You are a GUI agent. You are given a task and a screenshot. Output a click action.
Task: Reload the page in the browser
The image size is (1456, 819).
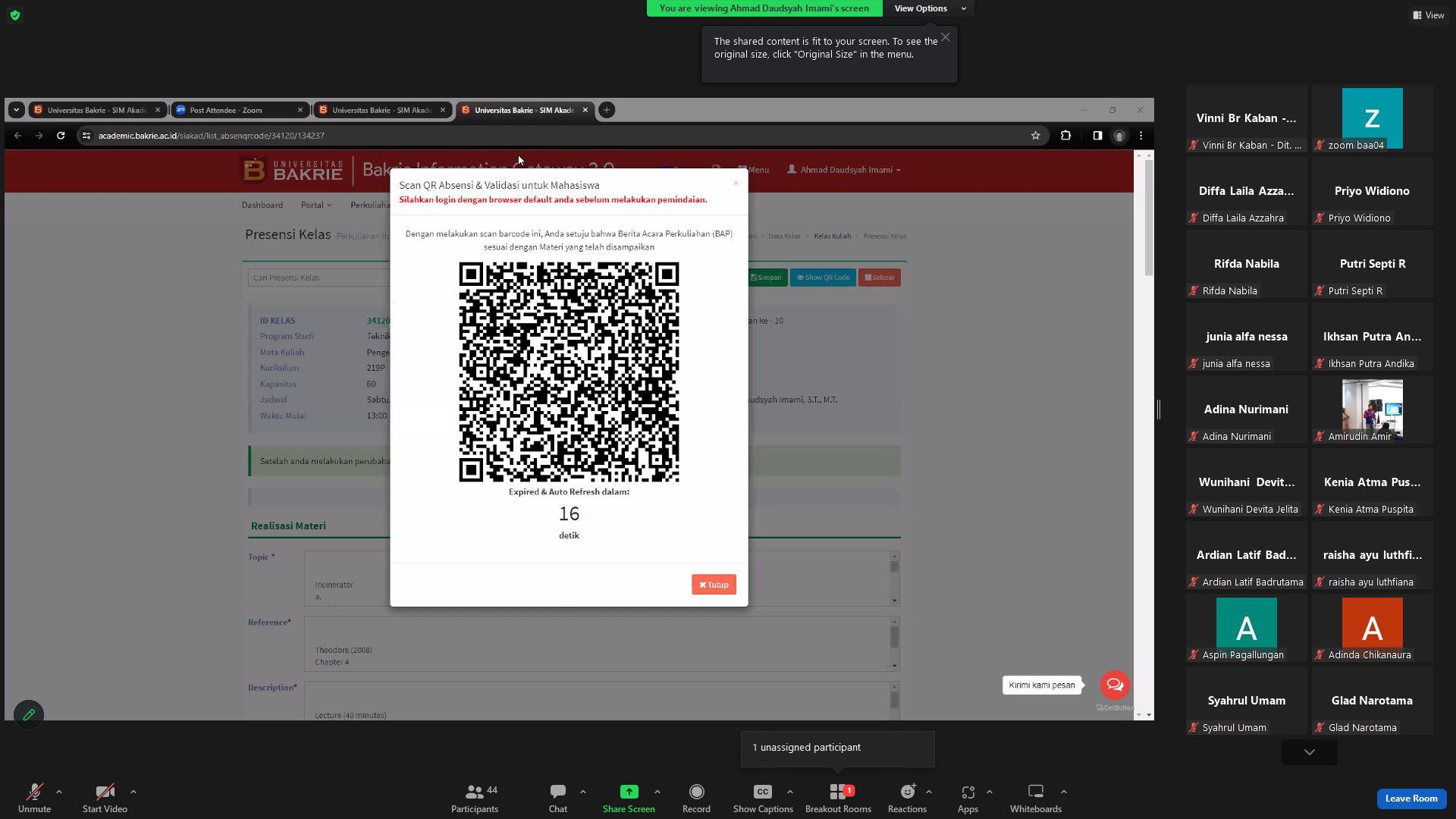pos(61,136)
